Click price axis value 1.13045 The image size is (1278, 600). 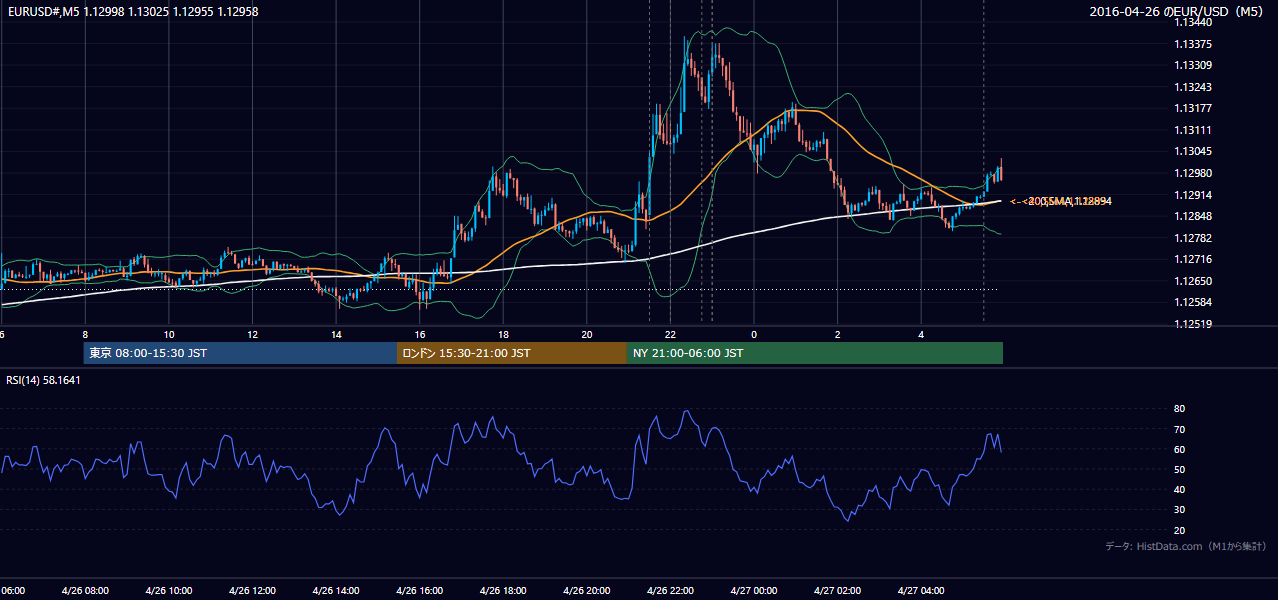pyautogui.click(x=1194, y=151)
